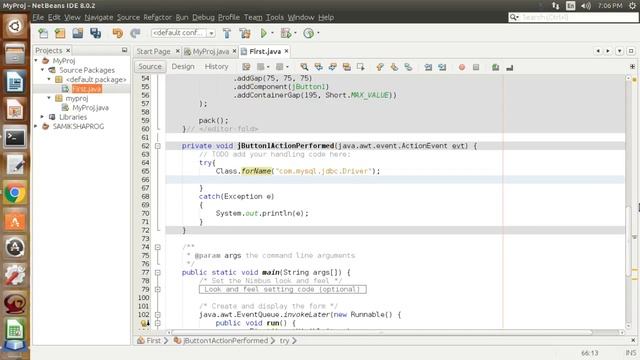
Task: Open the Tools menu
Action: coord(275,17)
